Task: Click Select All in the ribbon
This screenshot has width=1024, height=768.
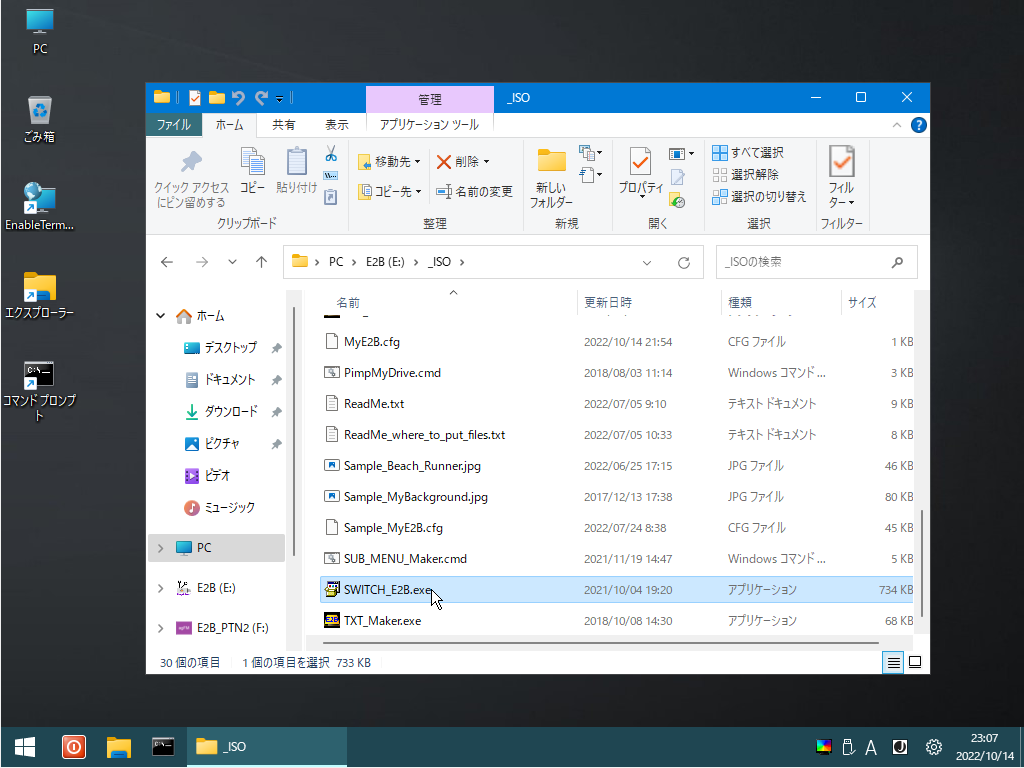Action: pyautogui.click(x=748, y=153)
